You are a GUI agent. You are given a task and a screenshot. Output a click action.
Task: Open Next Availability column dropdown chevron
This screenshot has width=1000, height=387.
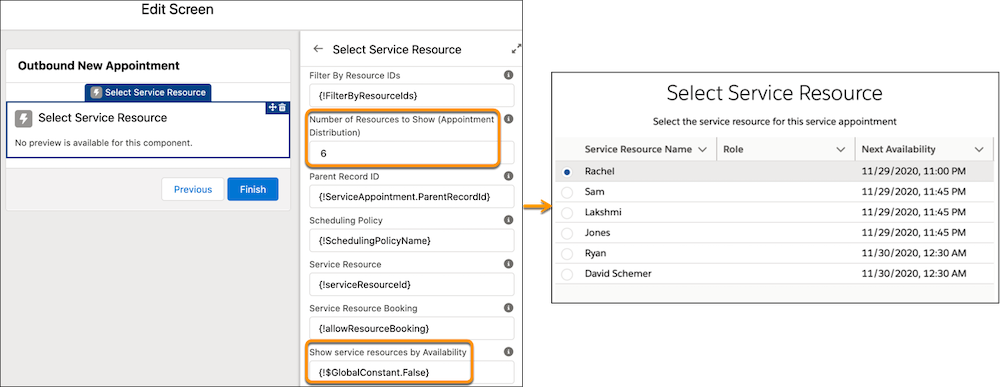click(x=979, y=150)
